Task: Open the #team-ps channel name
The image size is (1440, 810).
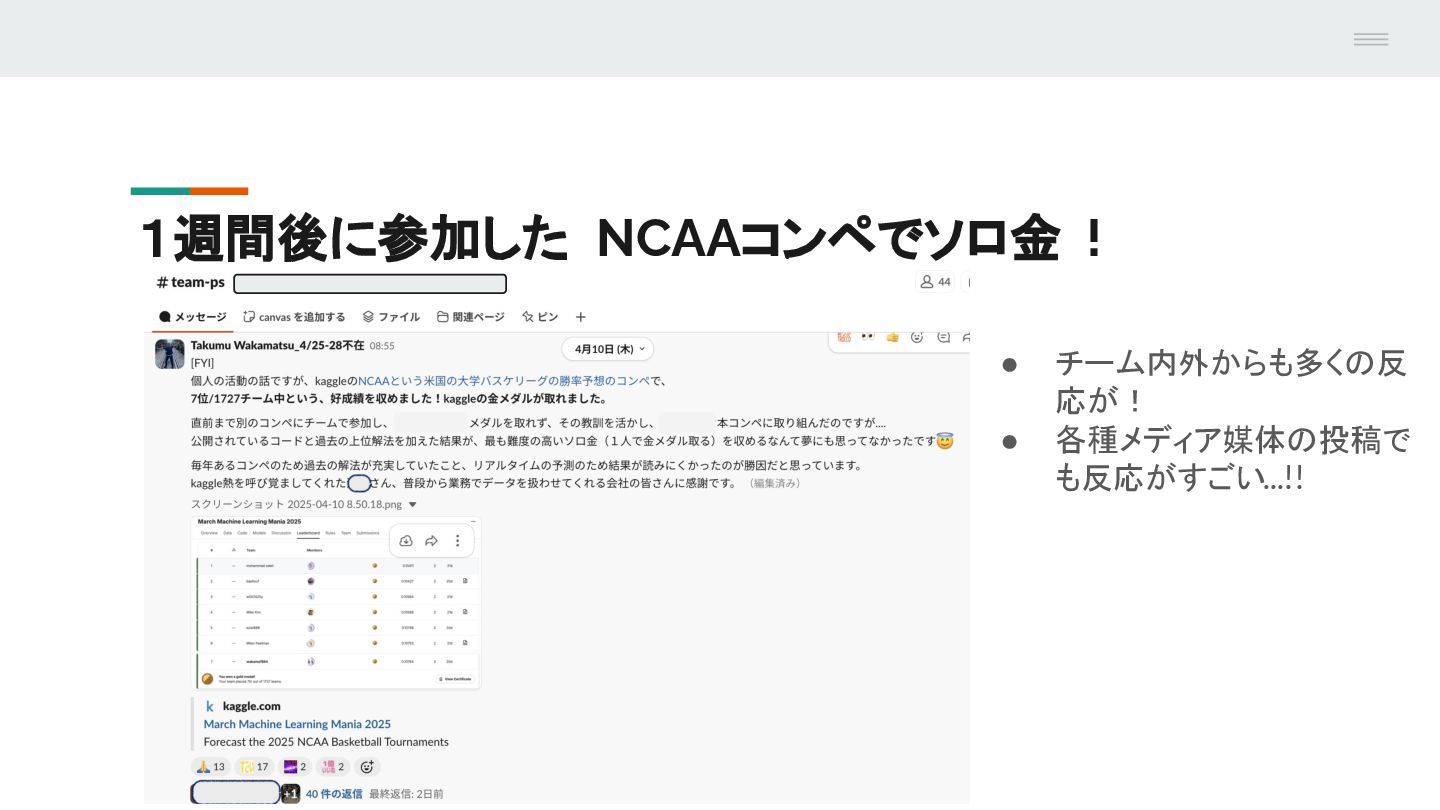Action: click(x=190, y=282)
